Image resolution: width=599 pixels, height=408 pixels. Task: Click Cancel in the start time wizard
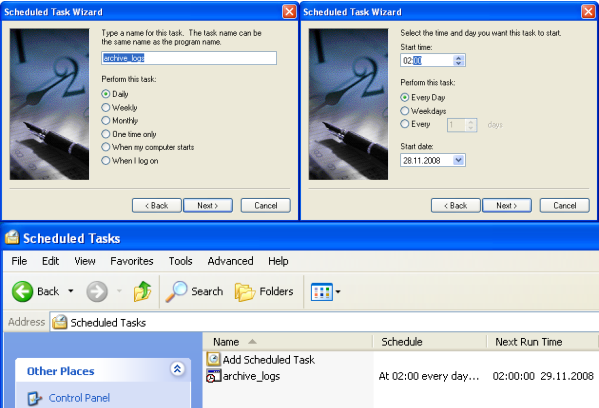[x=565, y=206]
